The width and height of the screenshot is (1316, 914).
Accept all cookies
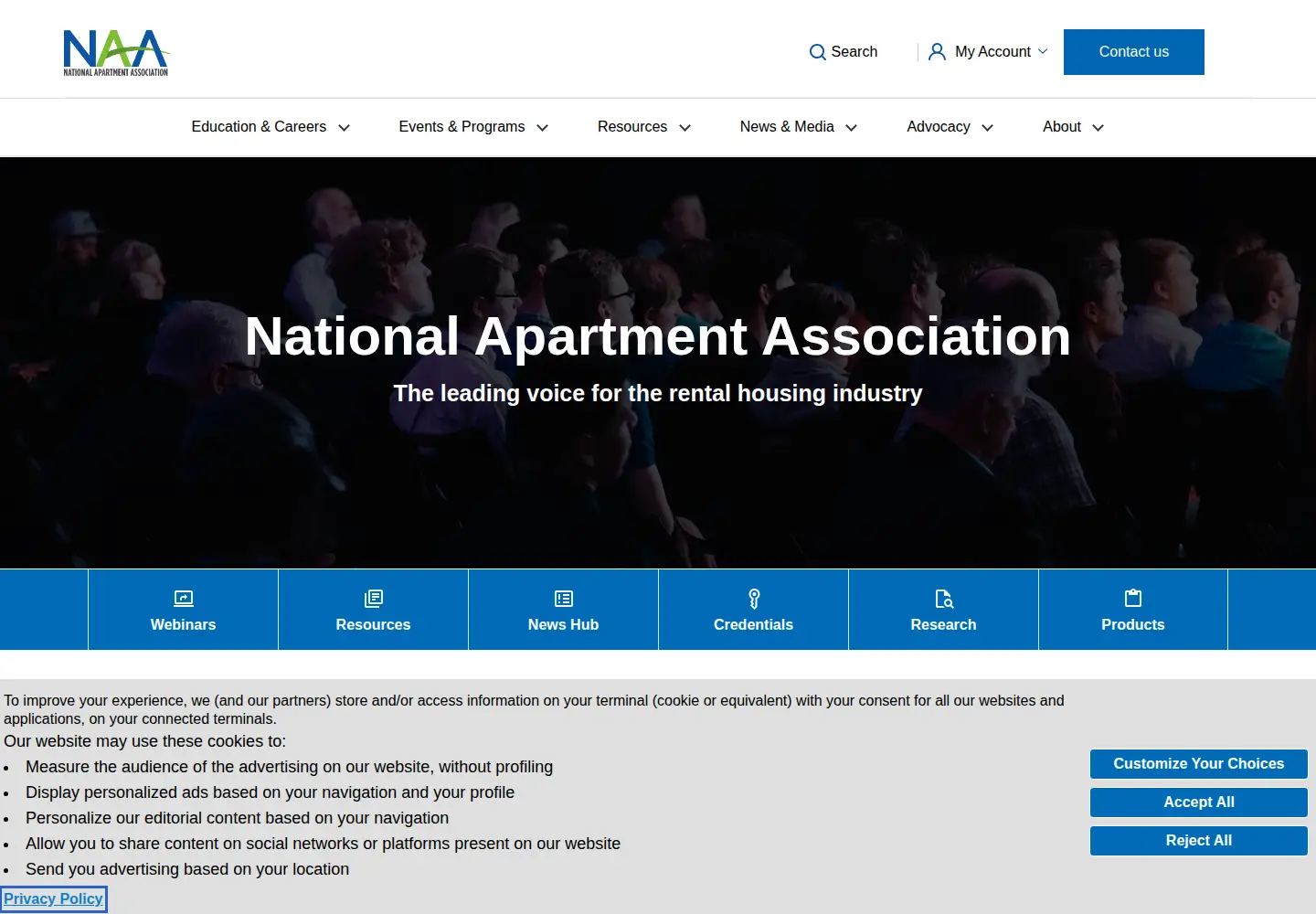tap(1199, 802)
